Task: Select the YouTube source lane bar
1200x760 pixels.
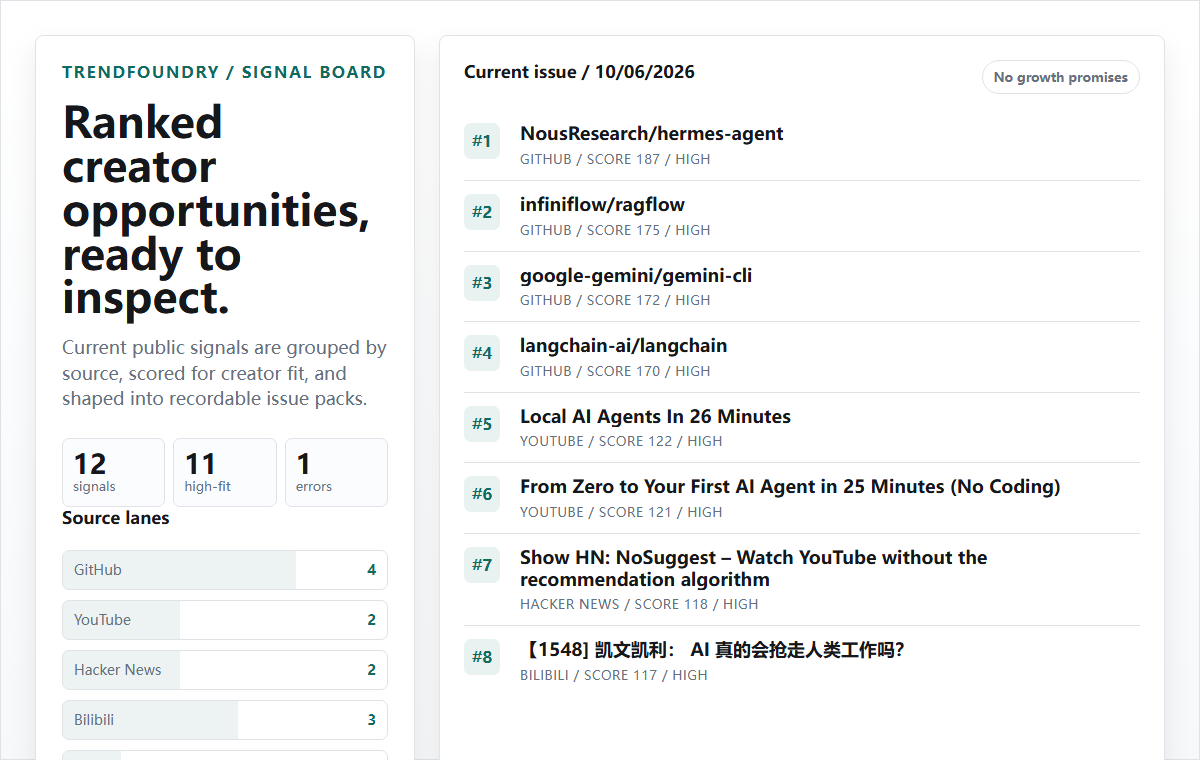Action: tap(225, 620)
